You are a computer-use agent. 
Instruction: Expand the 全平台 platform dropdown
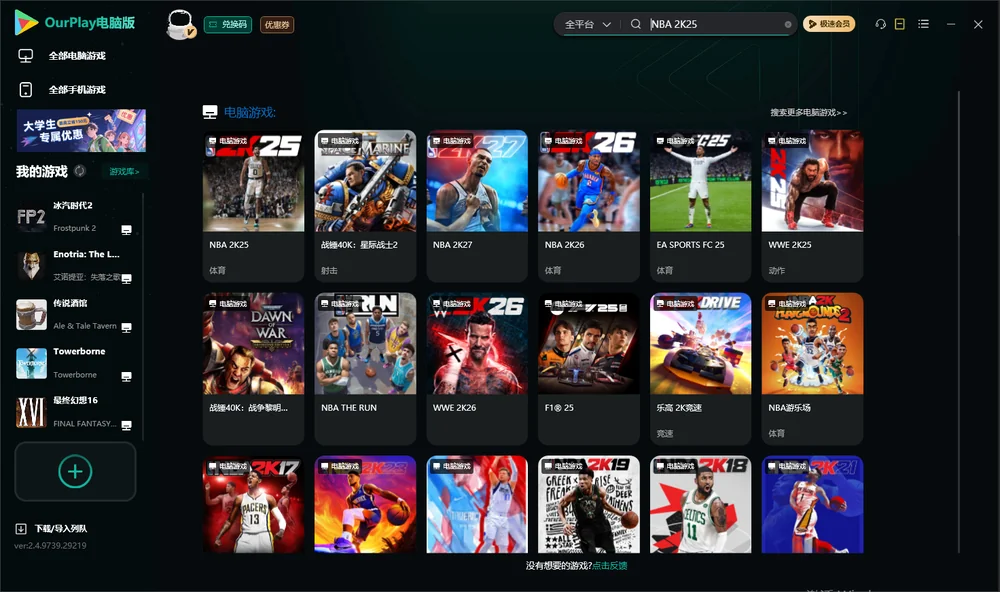587,24
